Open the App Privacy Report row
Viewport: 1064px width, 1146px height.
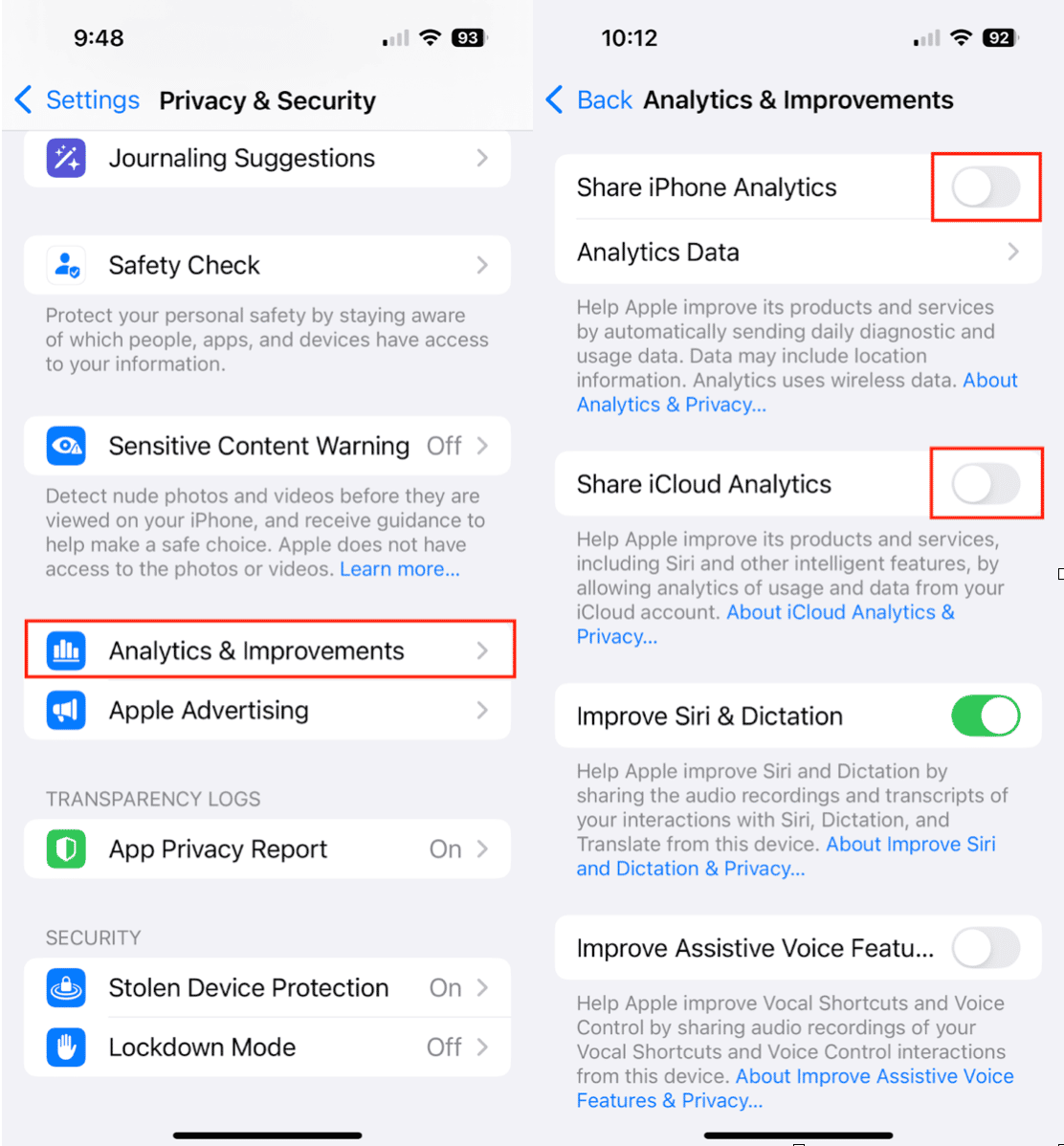[x=267, y=848]
